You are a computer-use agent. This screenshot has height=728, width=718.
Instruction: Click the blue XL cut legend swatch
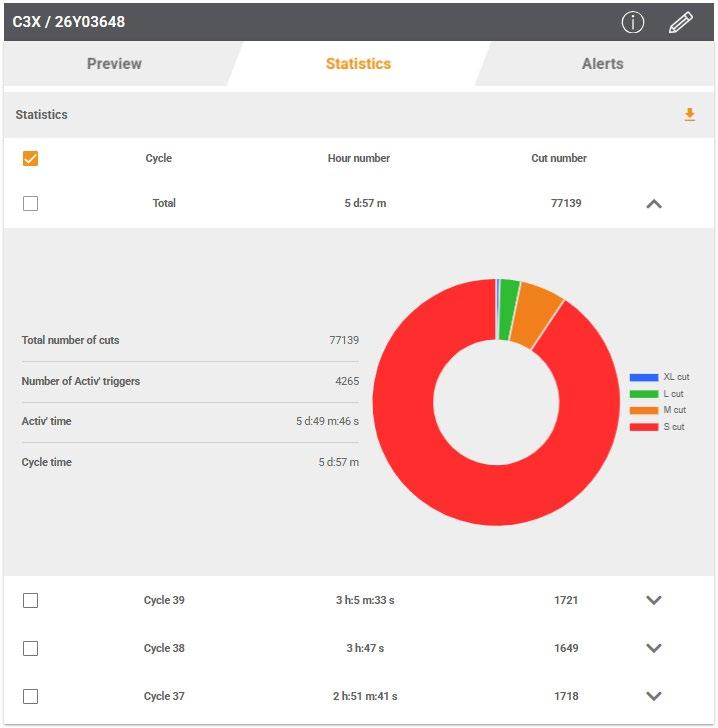coord(644,377)
